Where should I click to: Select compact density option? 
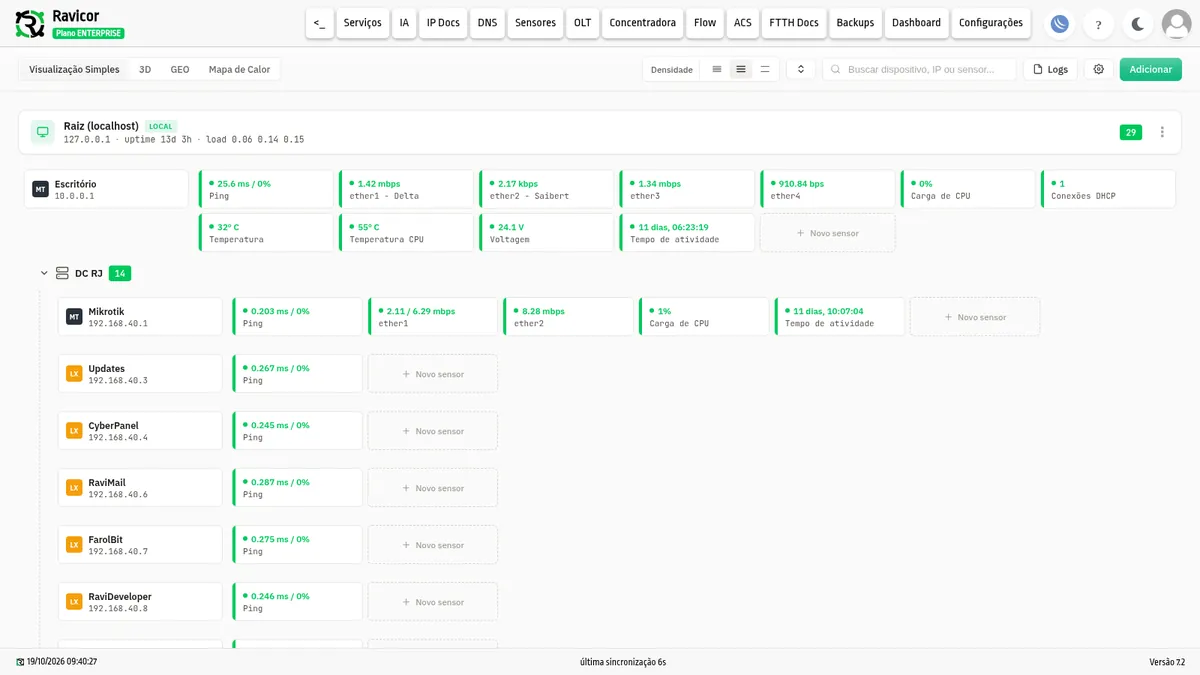pyautogui.click(x=716, y=69)
